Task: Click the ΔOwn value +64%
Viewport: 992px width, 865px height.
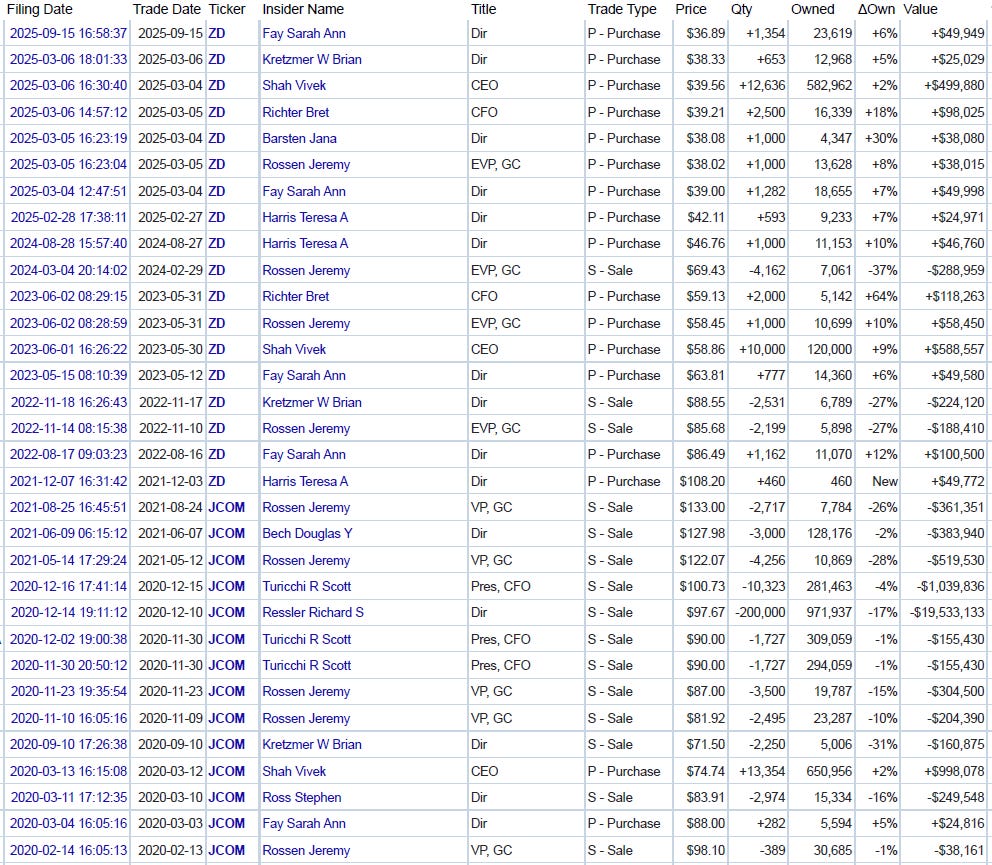Action: [x=881, y=296]
